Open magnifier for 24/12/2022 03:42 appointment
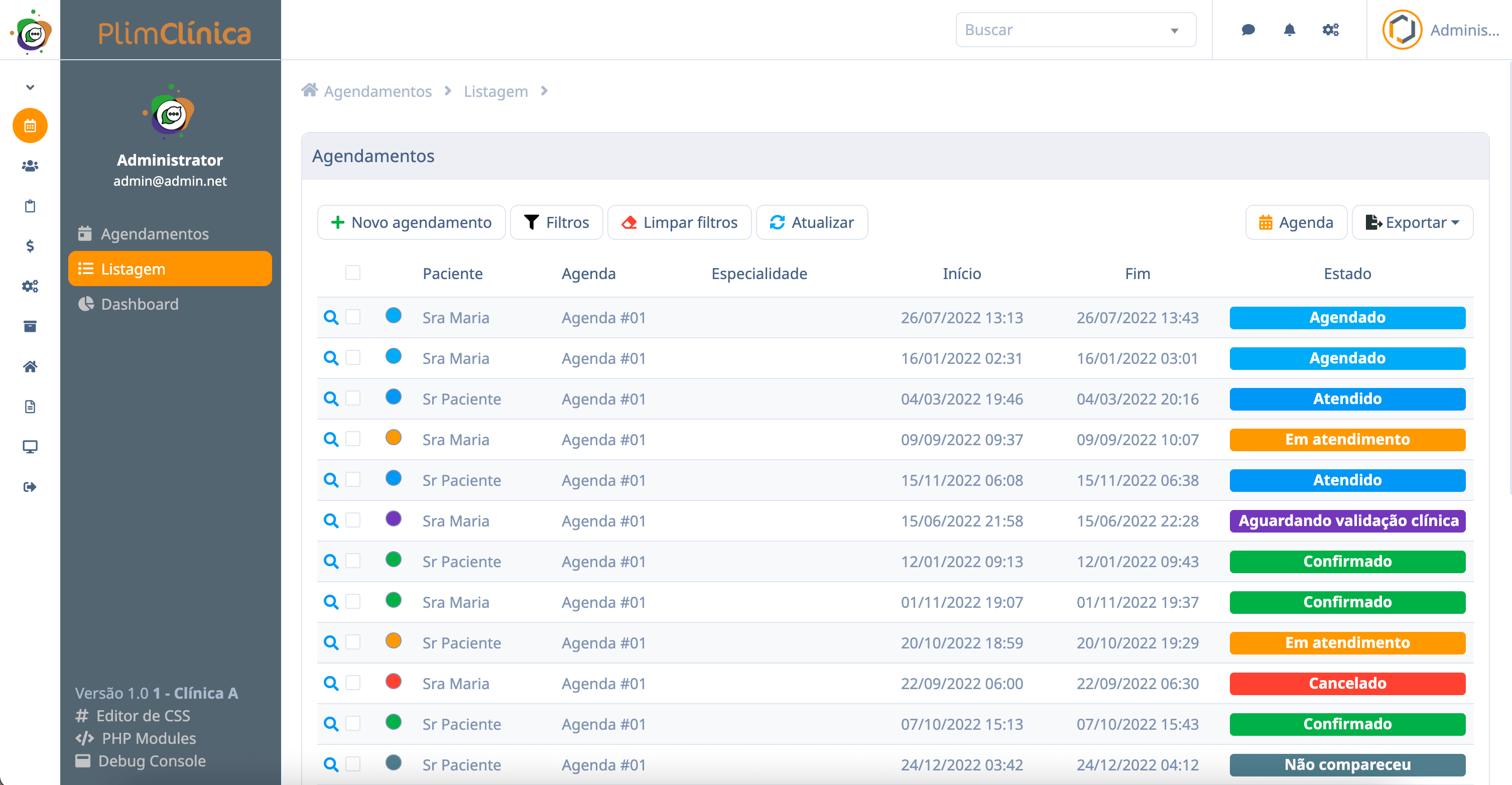The width and height of the screenshot is (1512, 785). 331,764
